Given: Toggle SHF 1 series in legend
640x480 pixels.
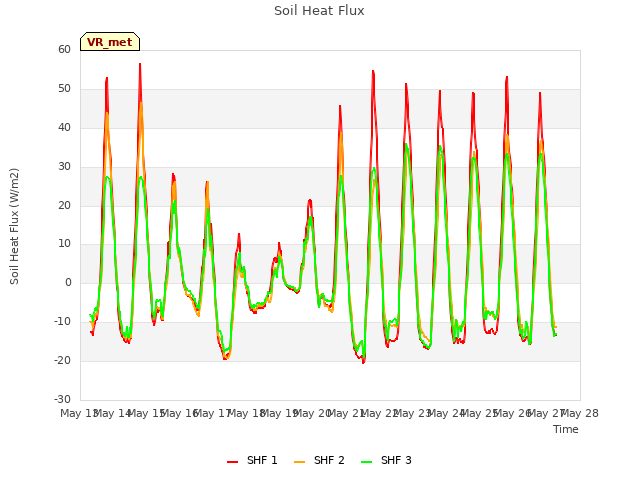Looking at the screenshot, I should point(252,460).
